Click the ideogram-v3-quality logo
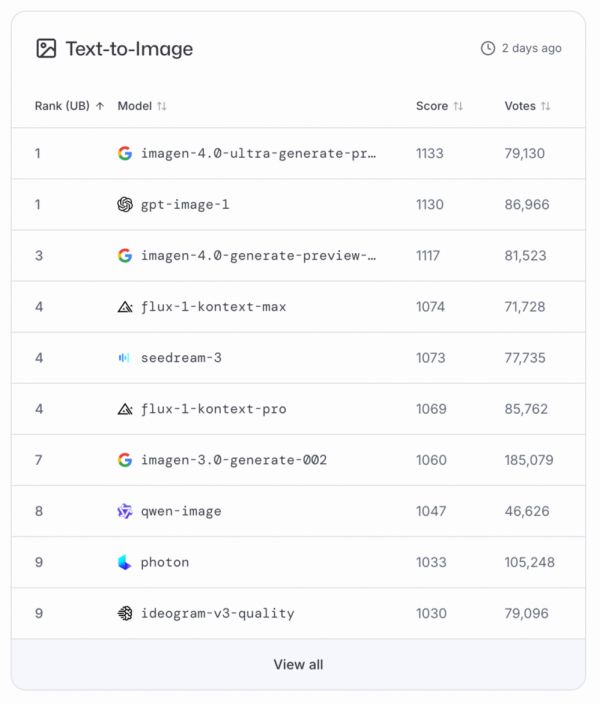Viewport: 600px width, 703px height. 125,613
